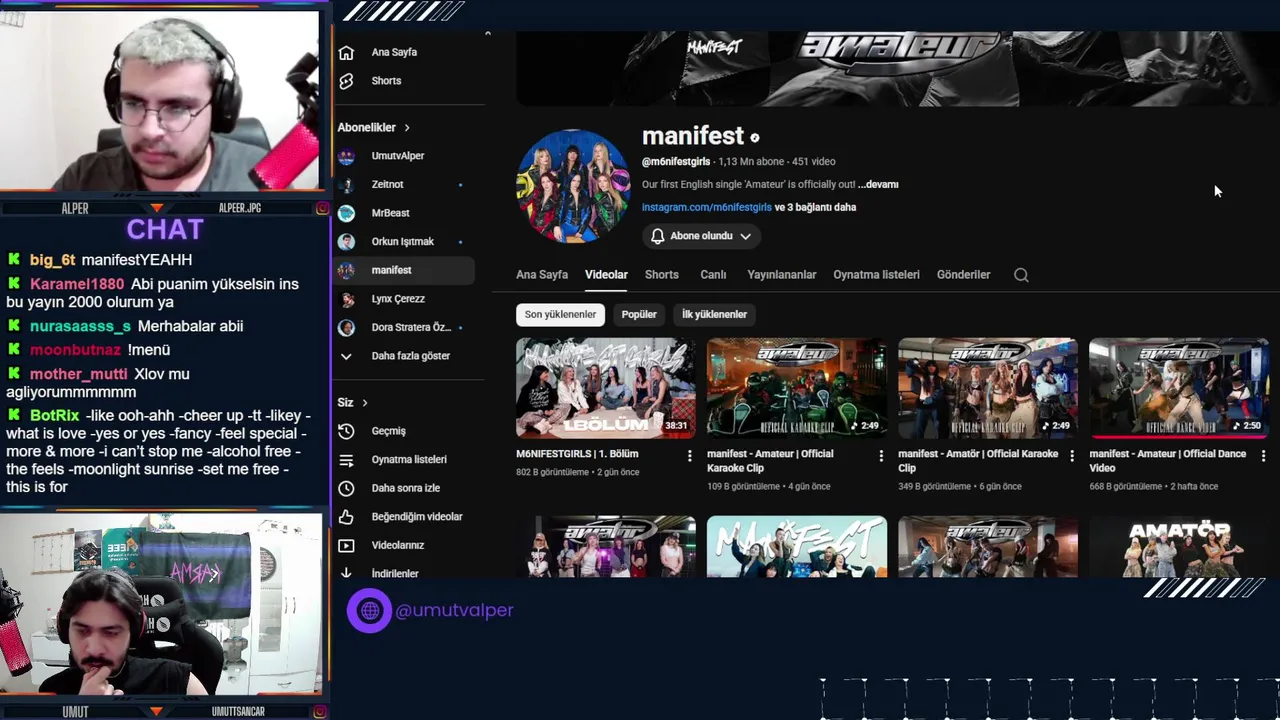Open the İndirilenler download icon
The image size is (1280, 720).
click(x=346, y=573)
